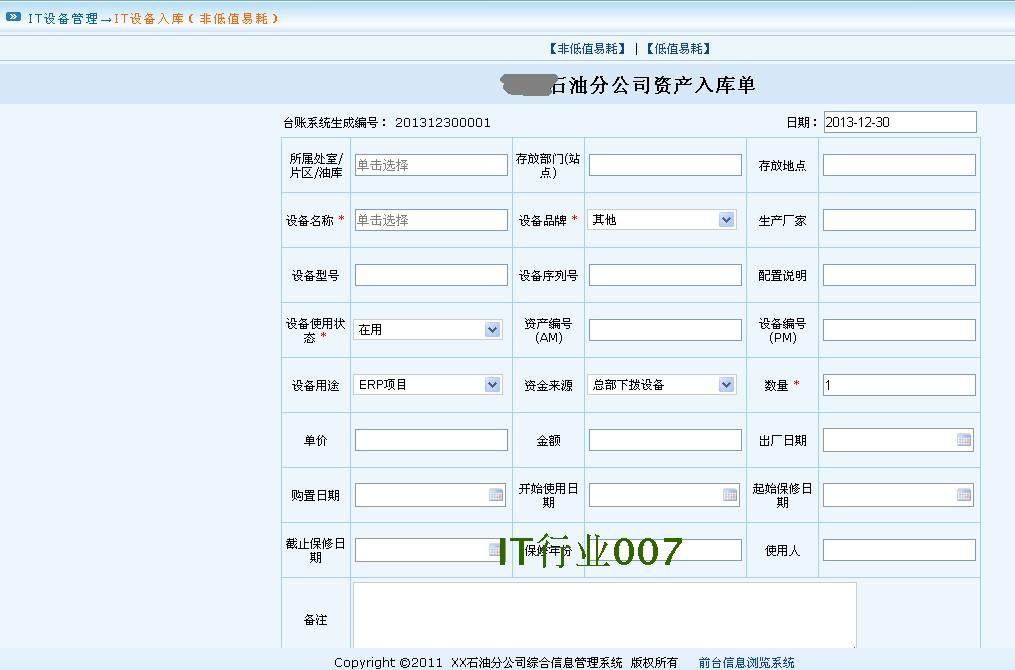1015x670 pixels.
Task: Click the IT设备管理 breadcrumb link
Action: click(x=63, y=18)
